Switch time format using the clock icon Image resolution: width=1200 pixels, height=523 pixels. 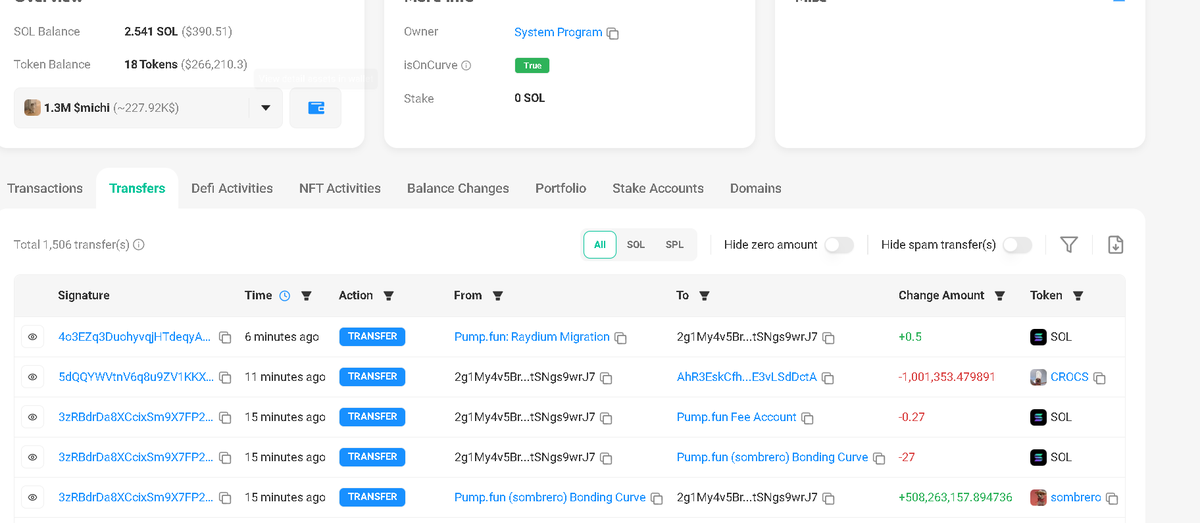285,296
